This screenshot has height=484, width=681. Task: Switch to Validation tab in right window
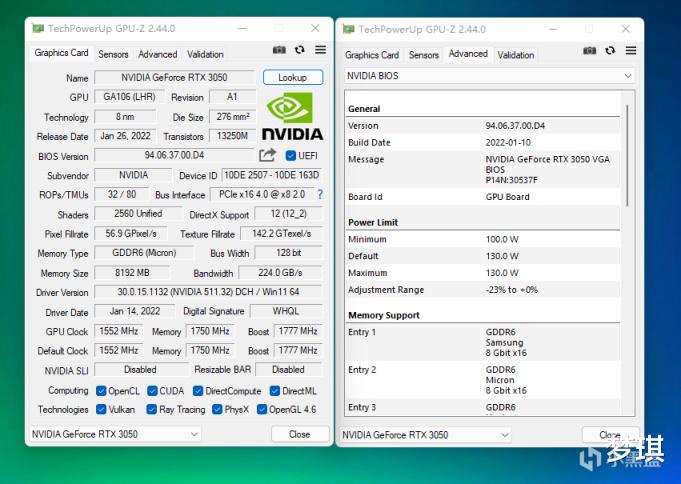click(516, 55)
